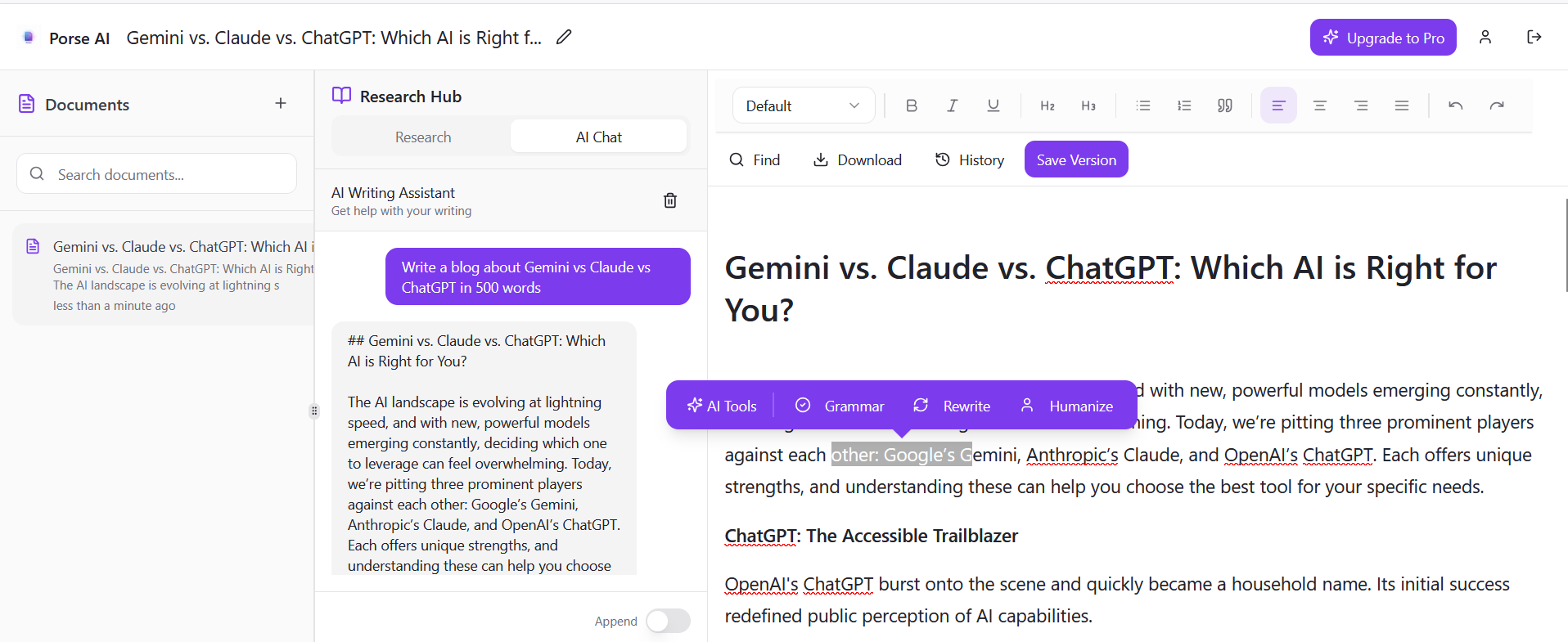Focus the Search documents field

pyautogui.click(x=156, y=174)
